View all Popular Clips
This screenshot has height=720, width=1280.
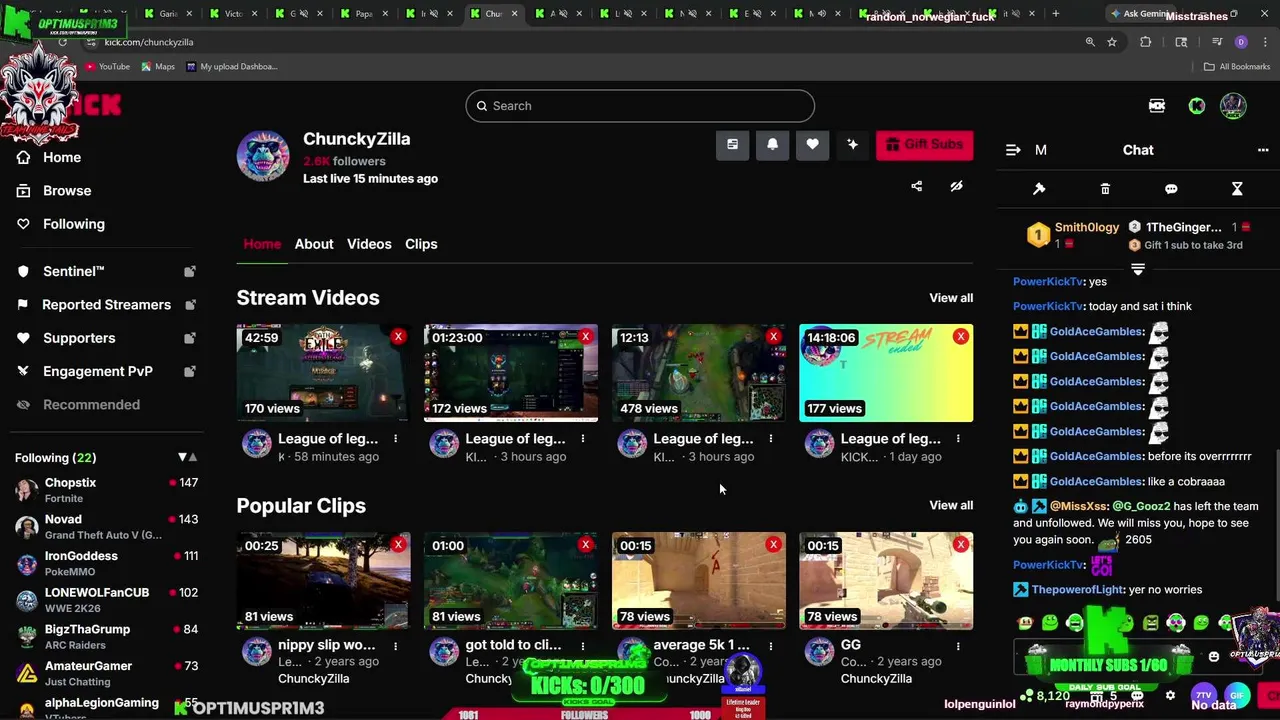951,505
